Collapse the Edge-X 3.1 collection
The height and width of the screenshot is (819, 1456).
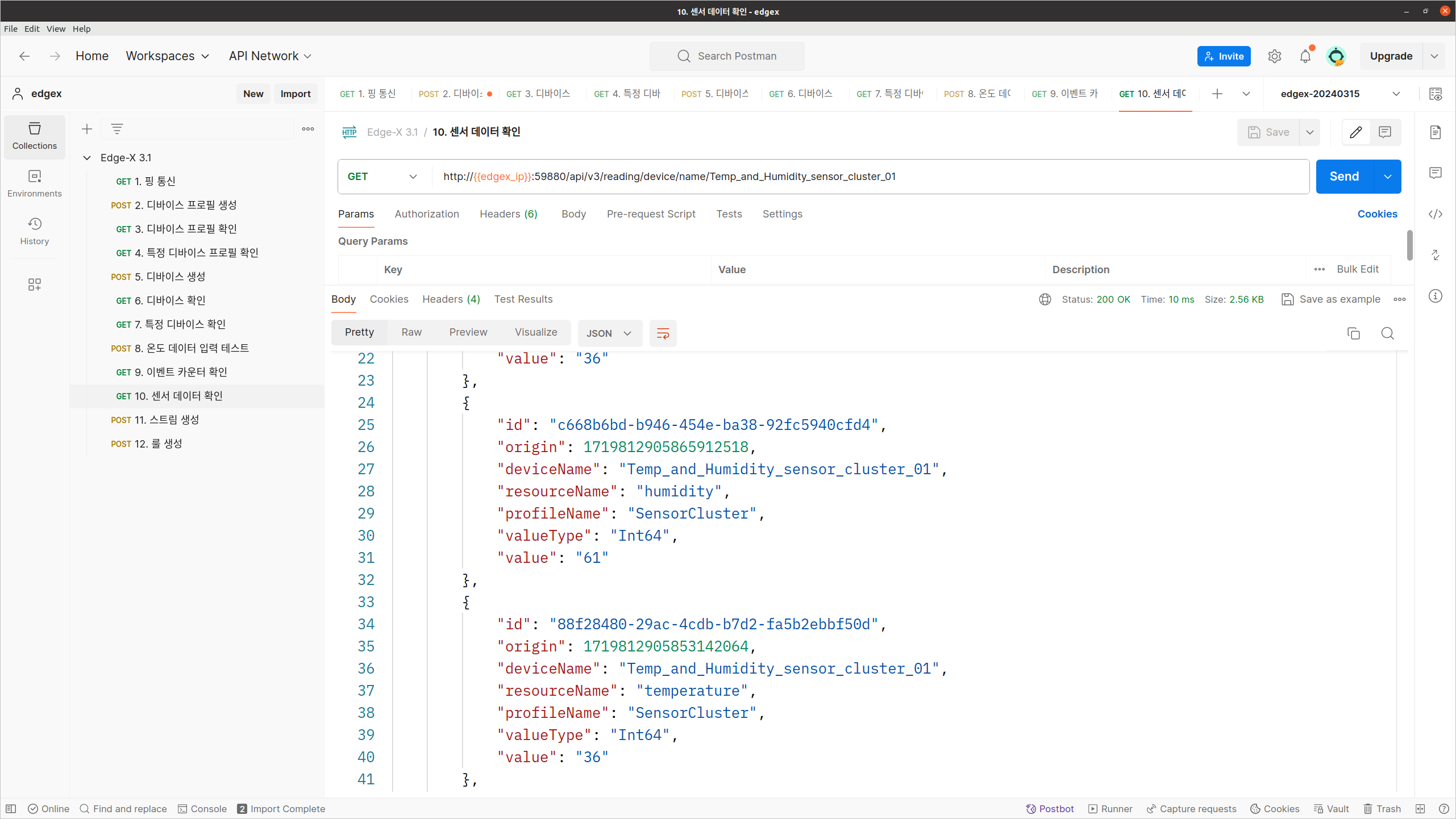click(x=87, y=158)
